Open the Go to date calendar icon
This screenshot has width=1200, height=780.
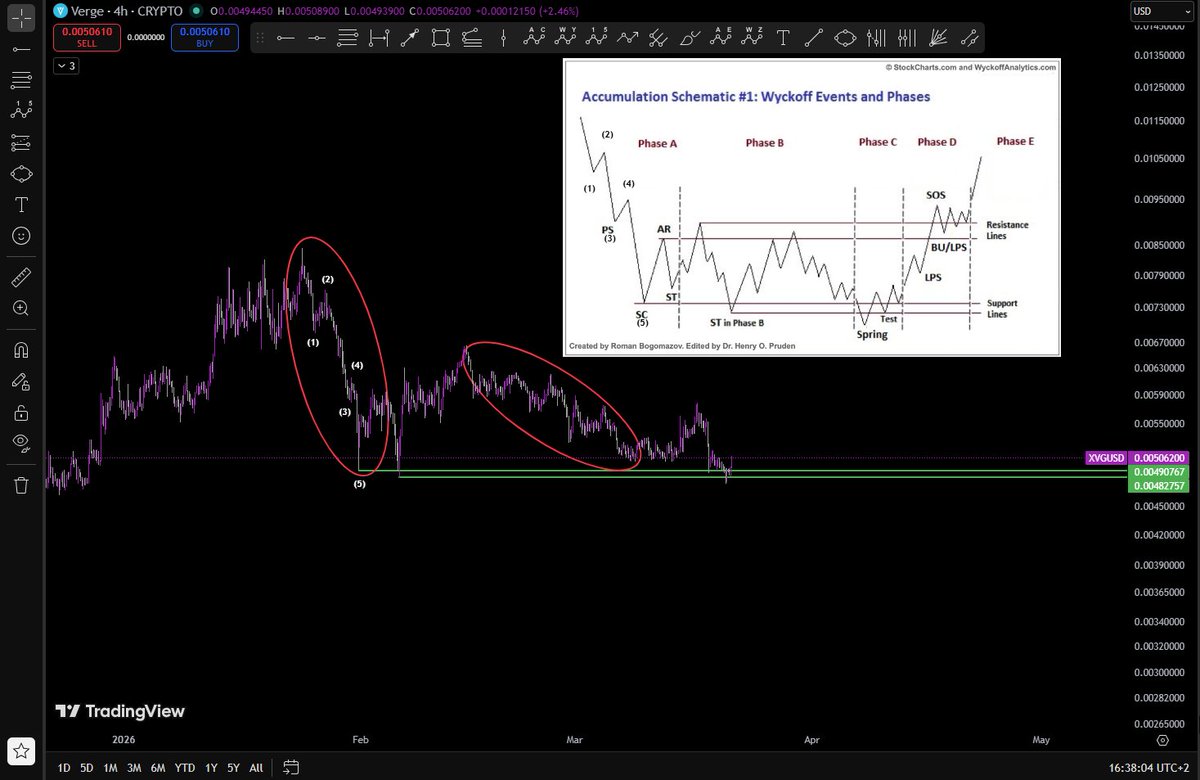point(291,768)
